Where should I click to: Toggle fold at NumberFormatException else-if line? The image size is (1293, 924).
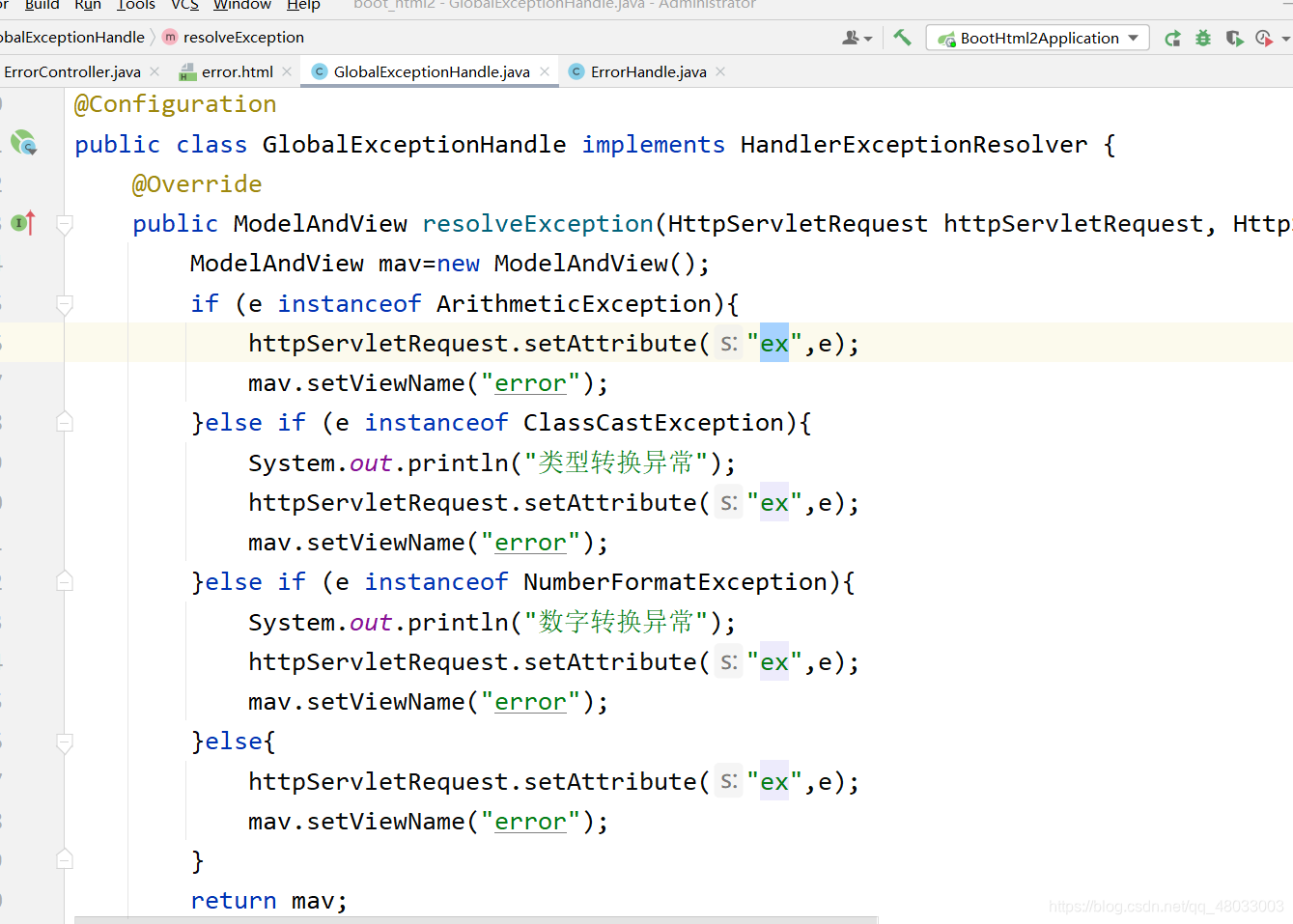coord(65,581)
